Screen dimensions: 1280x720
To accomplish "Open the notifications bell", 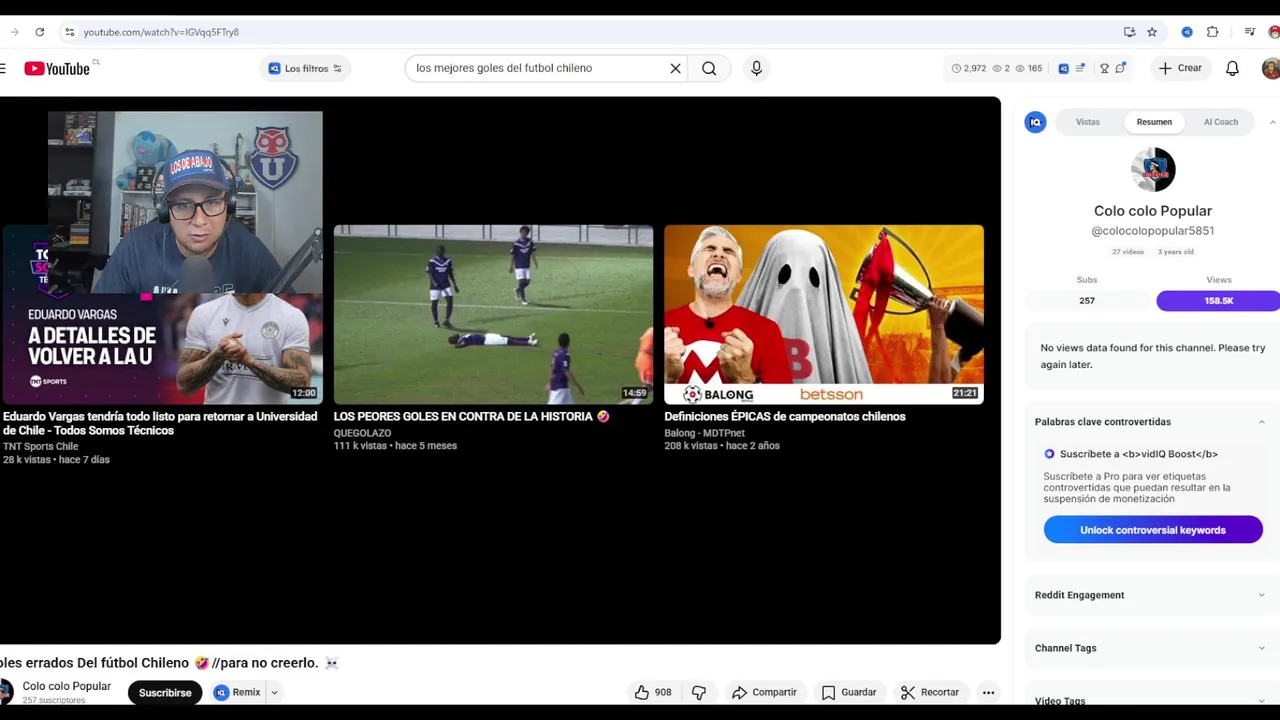I will 1232,68.
